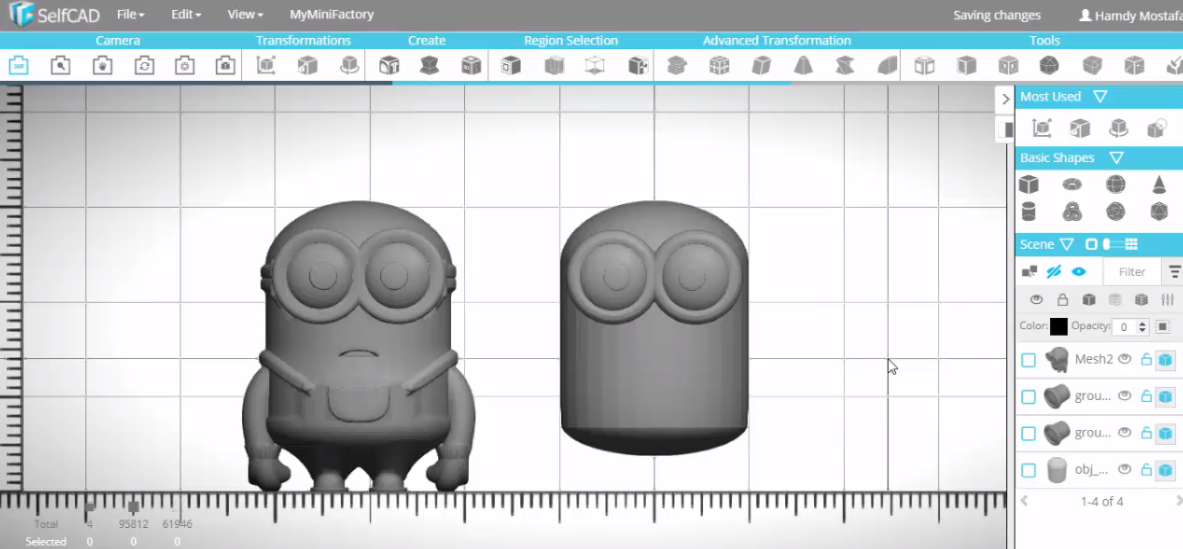Click the blue crossed-eye hide icon in Scene
Viewport: 1183px width, 549px height.
pos(1054,271)
